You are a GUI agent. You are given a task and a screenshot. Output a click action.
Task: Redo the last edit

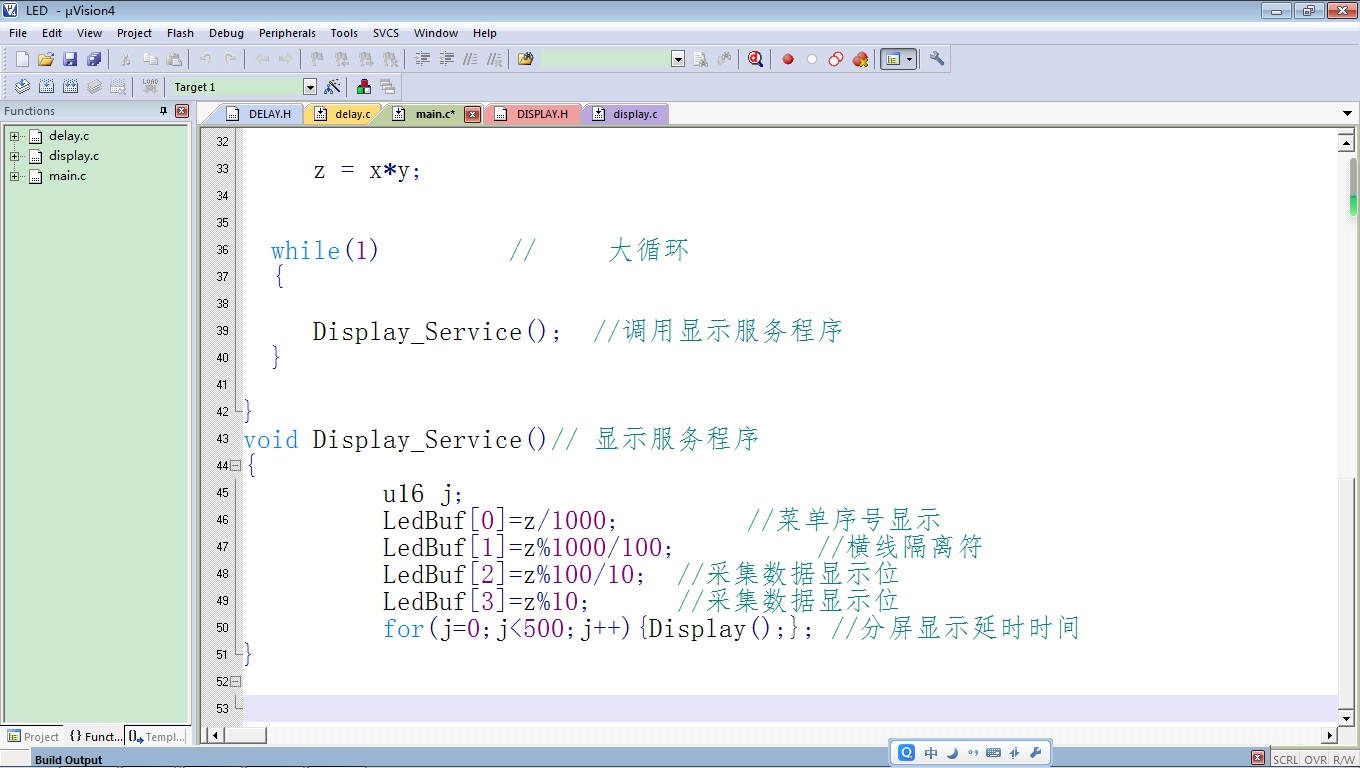pyautogui.click(x=230, y=59)
